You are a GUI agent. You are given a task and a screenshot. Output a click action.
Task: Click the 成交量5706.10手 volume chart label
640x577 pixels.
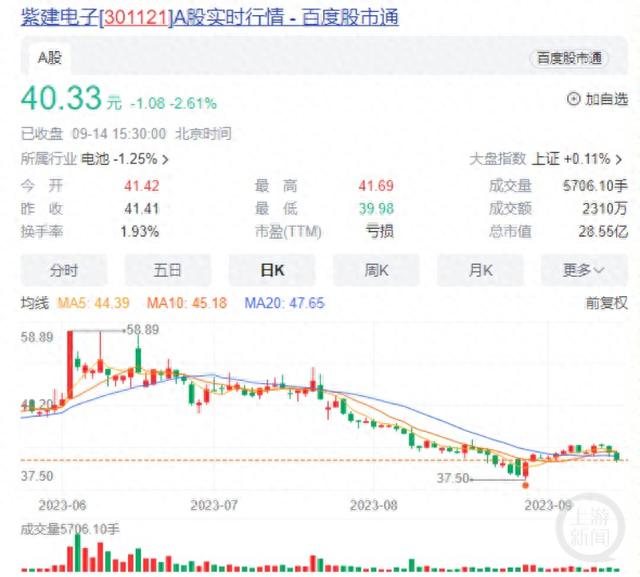click(x=70, y=529)
